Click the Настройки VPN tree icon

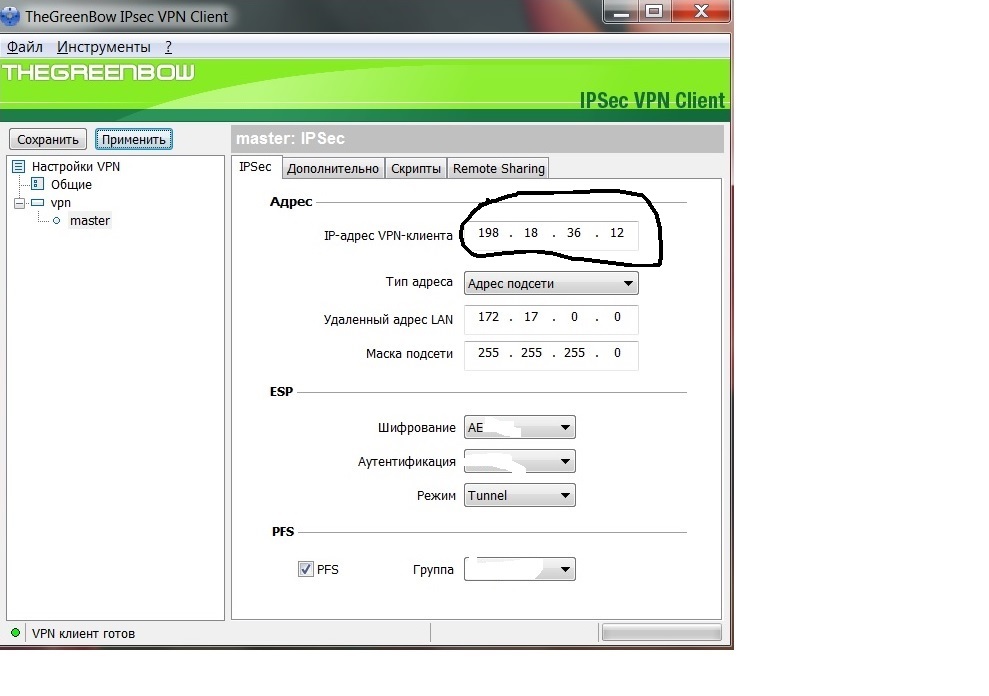click(x=18, y=167)
